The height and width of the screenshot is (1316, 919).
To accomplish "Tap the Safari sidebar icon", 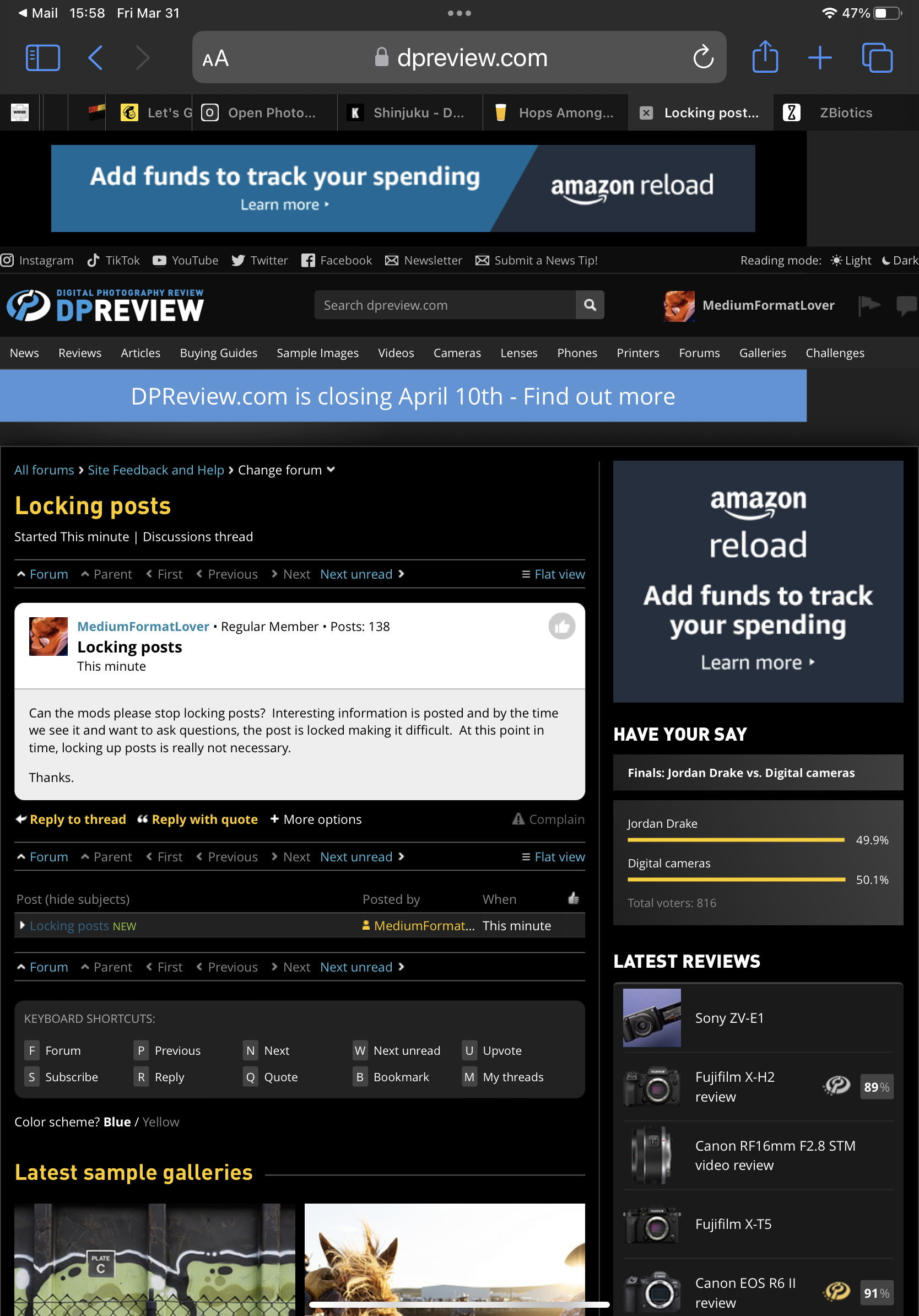I will (43, 58).
